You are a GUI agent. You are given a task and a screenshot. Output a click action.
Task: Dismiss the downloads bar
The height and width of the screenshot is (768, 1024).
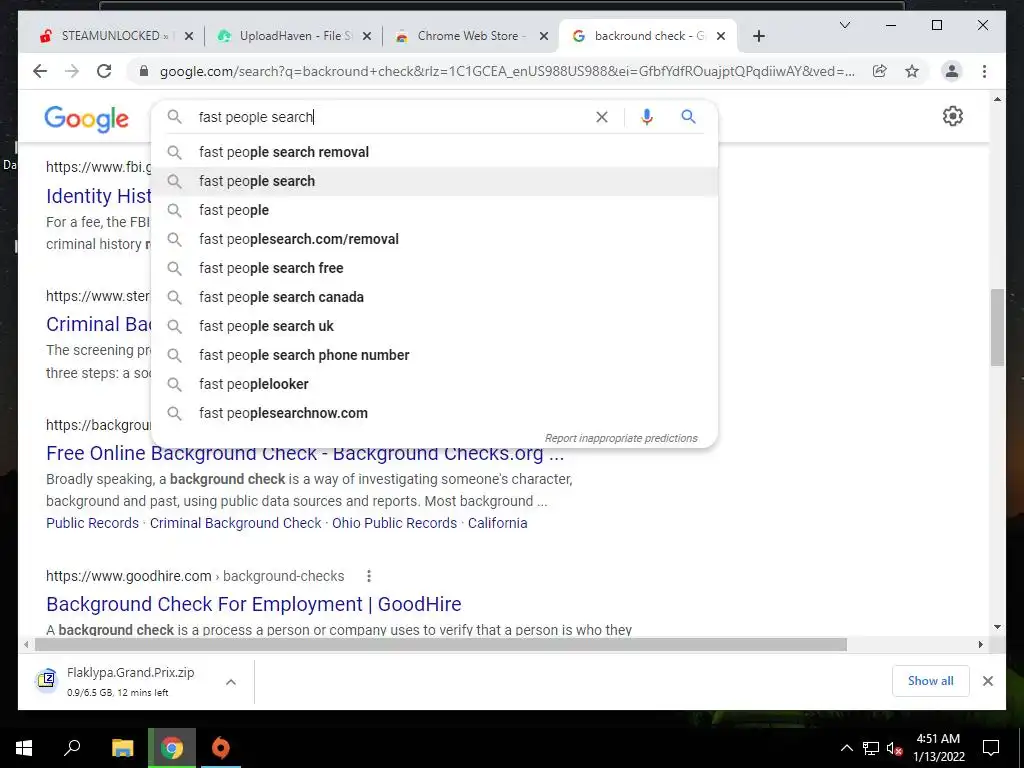click(987, 681)
